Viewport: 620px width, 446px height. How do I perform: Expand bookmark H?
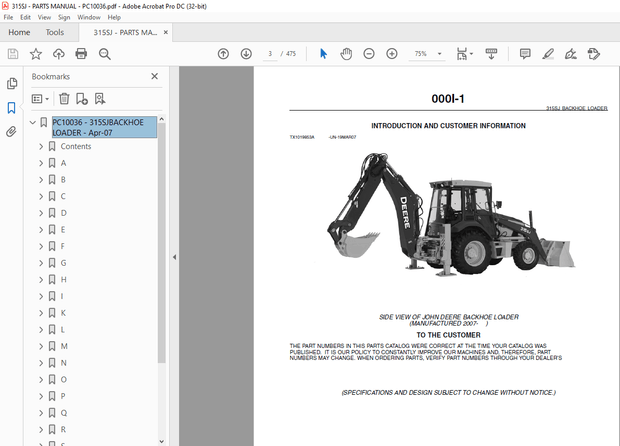point(41,280)
